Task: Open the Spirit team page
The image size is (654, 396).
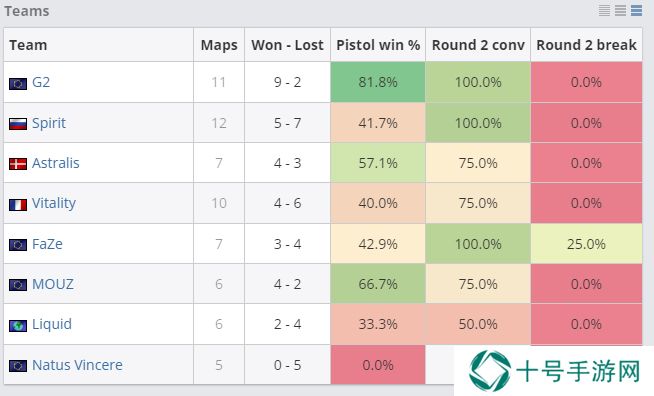Action: tap(49, 123)
